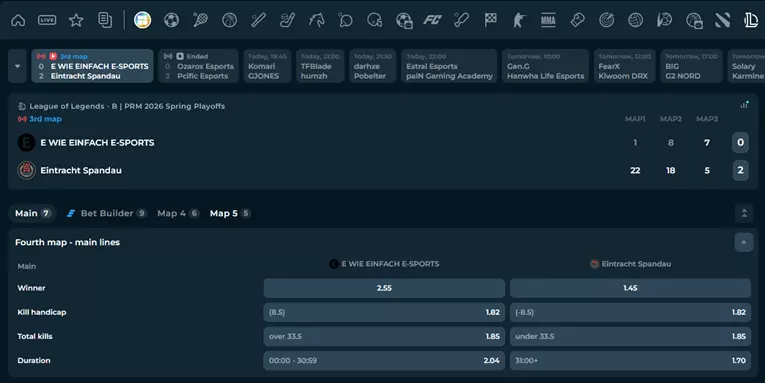The width and height of the screenshot is (765, 383).
Task: Select the MMA icon
Action: click(548, 20)
